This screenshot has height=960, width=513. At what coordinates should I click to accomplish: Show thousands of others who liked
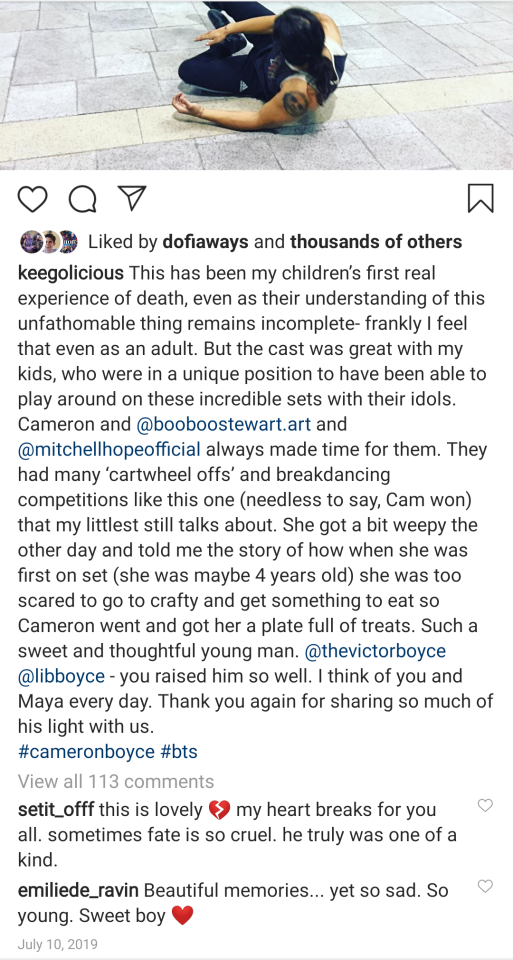376,242
